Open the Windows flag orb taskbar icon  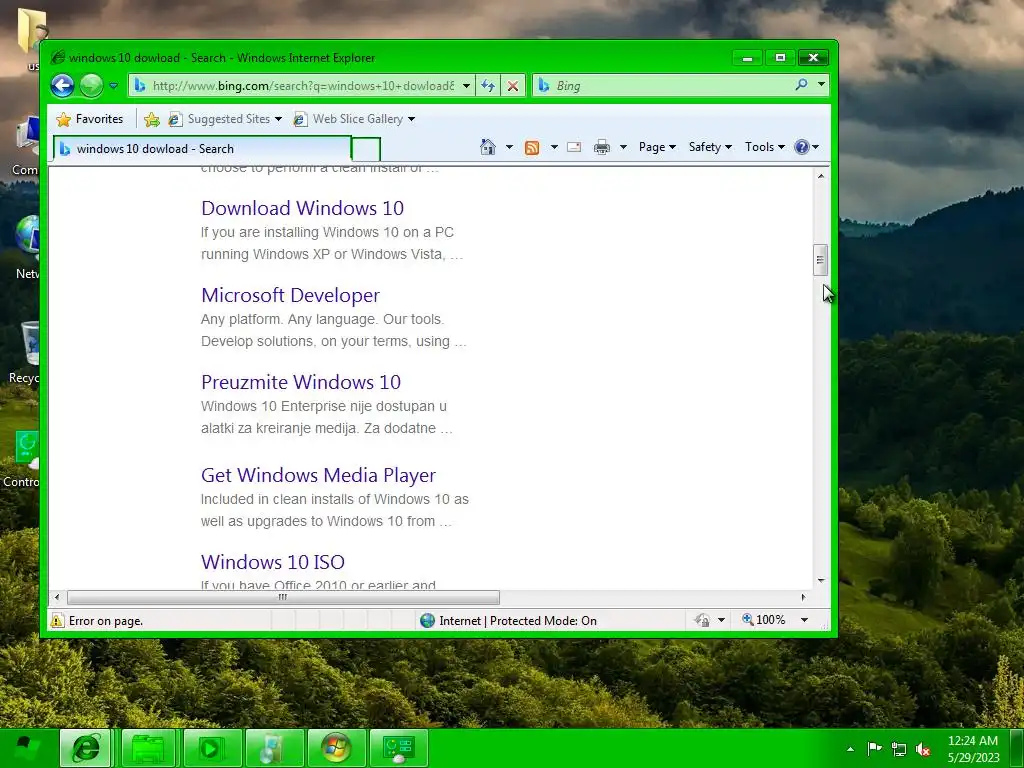click(336, 748)
